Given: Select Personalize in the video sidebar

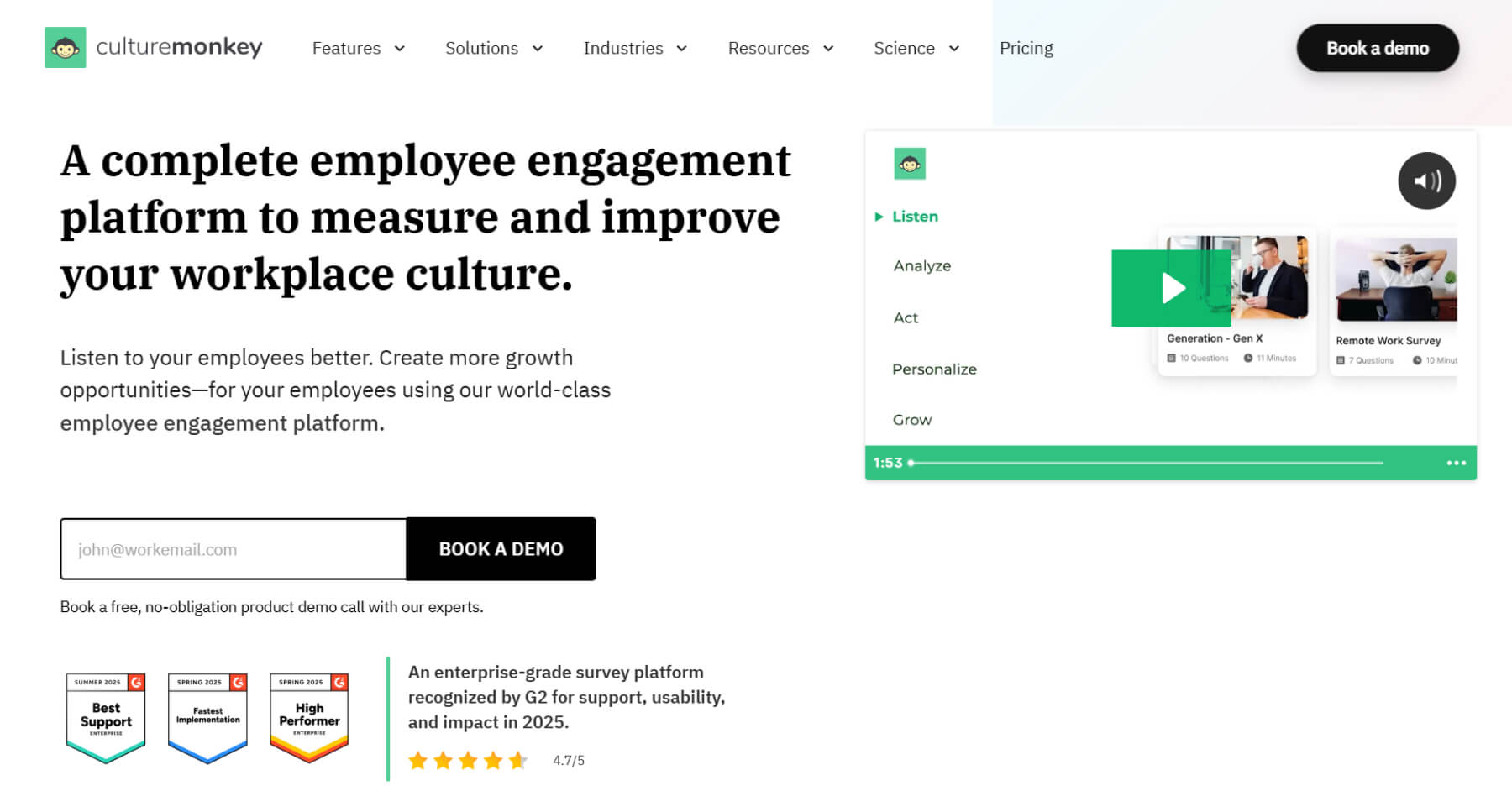Looking at the screenshot, I should (x=934, y=369).
